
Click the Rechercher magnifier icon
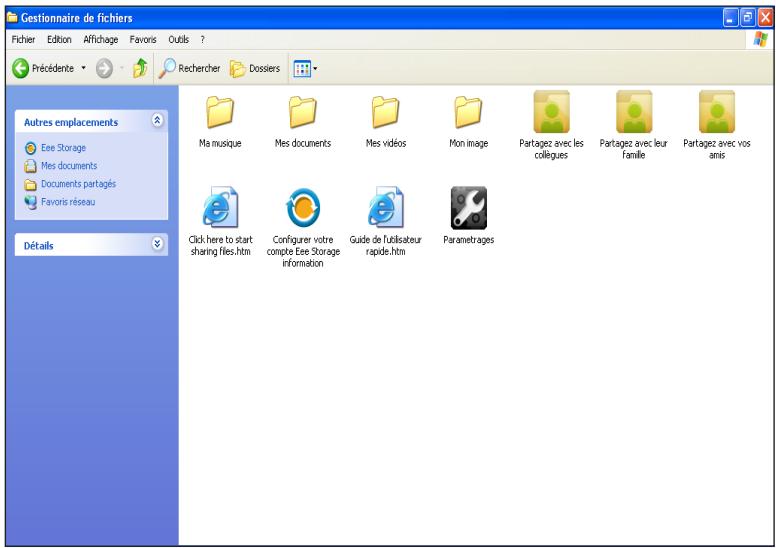[167, 68]
